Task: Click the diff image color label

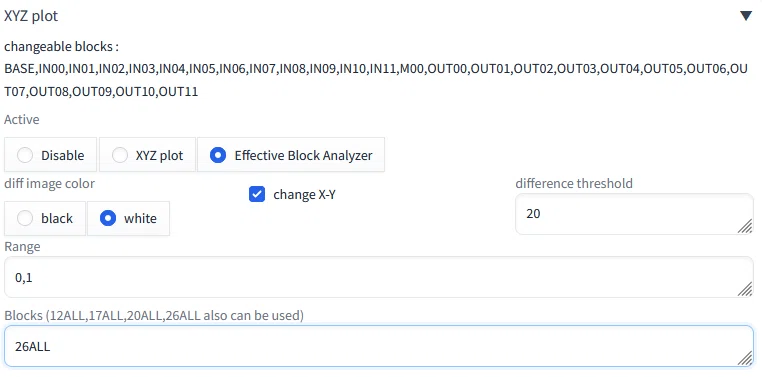Action: (50, 183)
